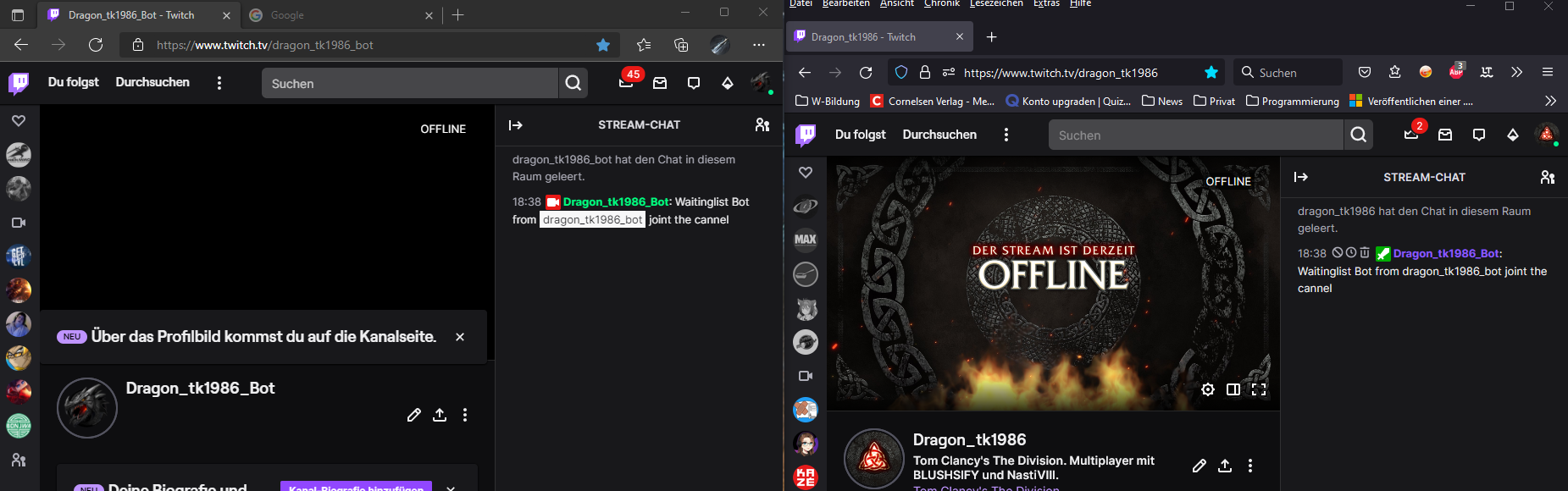Timeout the Dragon_tk1986_Bot chat user
Viewport: 1568px width, 491px height.
[x=1351, y=252]
